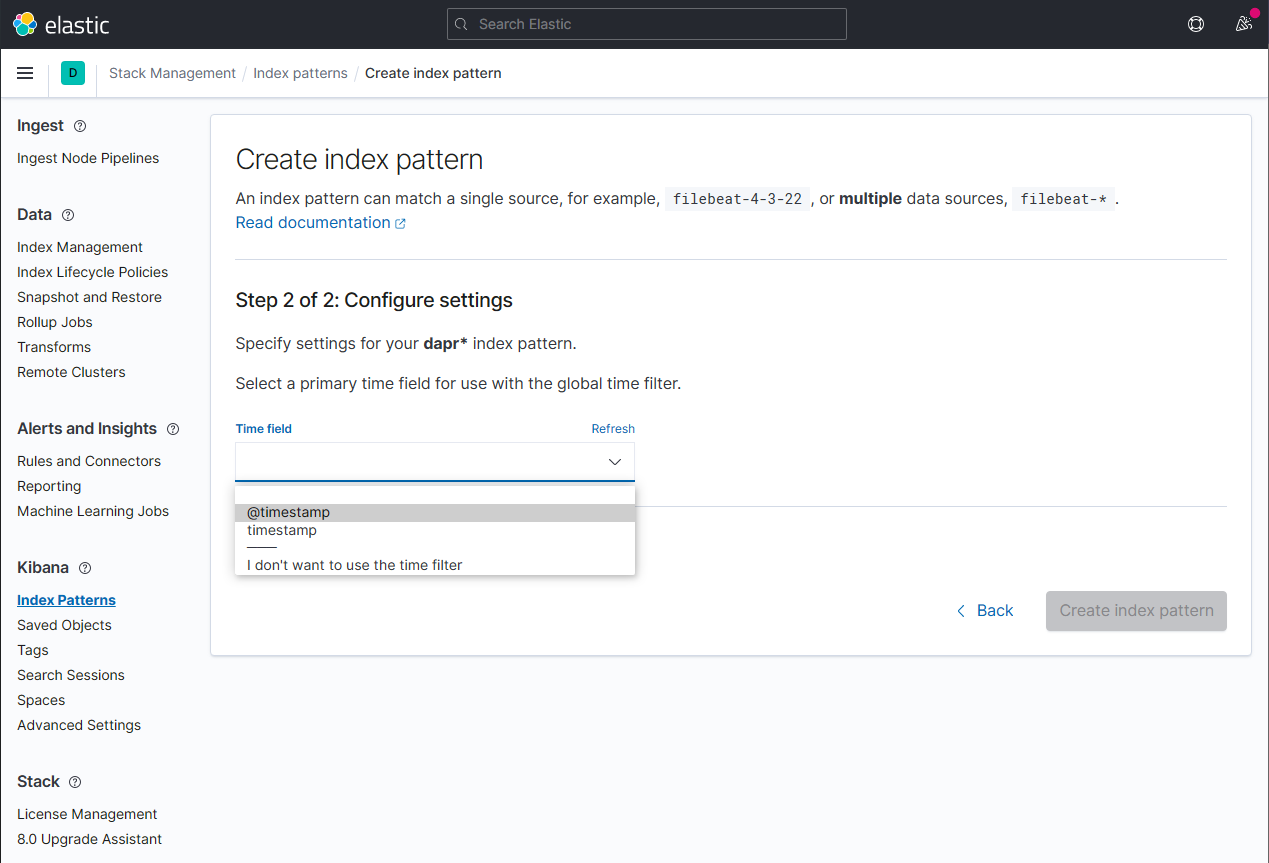Navigate to Stack Management breadcrumb

[x=172, y=72]
